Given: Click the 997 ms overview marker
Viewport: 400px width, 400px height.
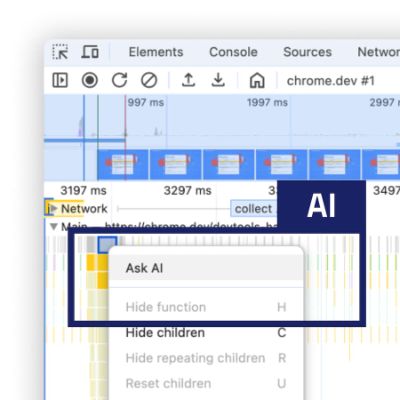Looking at the screenshot, I should (x=146, y=102).
